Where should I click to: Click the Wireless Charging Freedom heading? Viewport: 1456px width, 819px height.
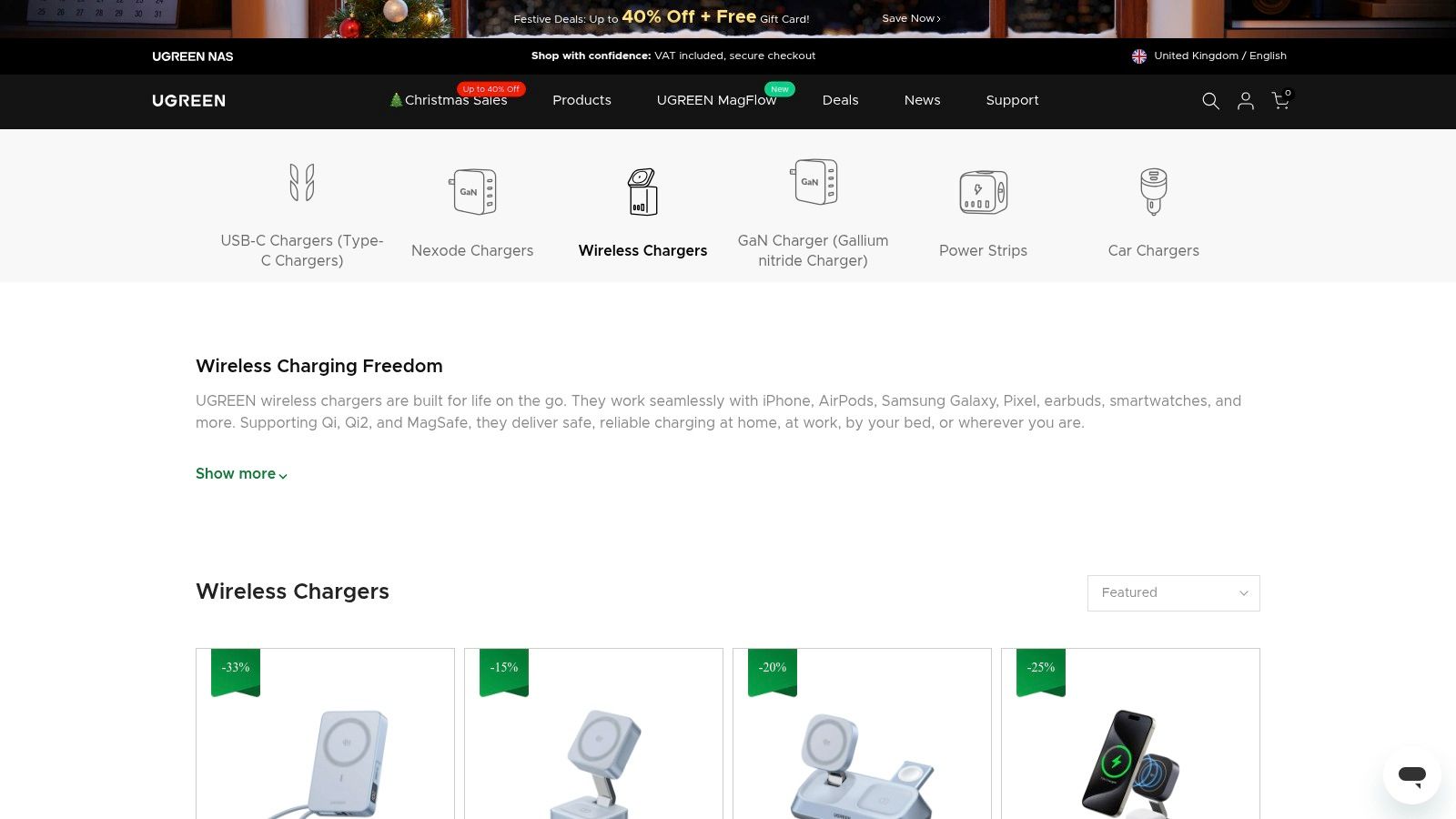pos(319,366)
